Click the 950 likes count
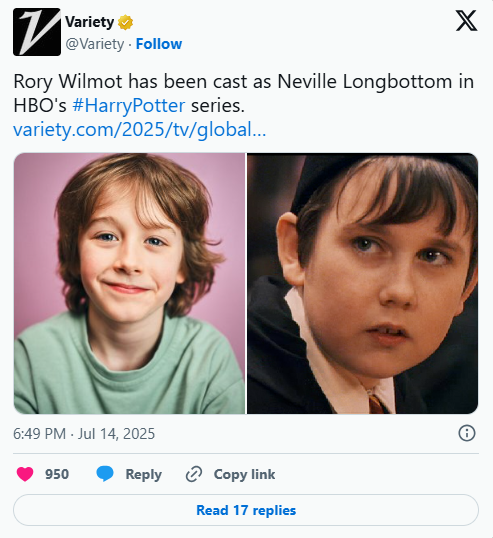Viewport: 493px width, 538px height. point(57,474)
